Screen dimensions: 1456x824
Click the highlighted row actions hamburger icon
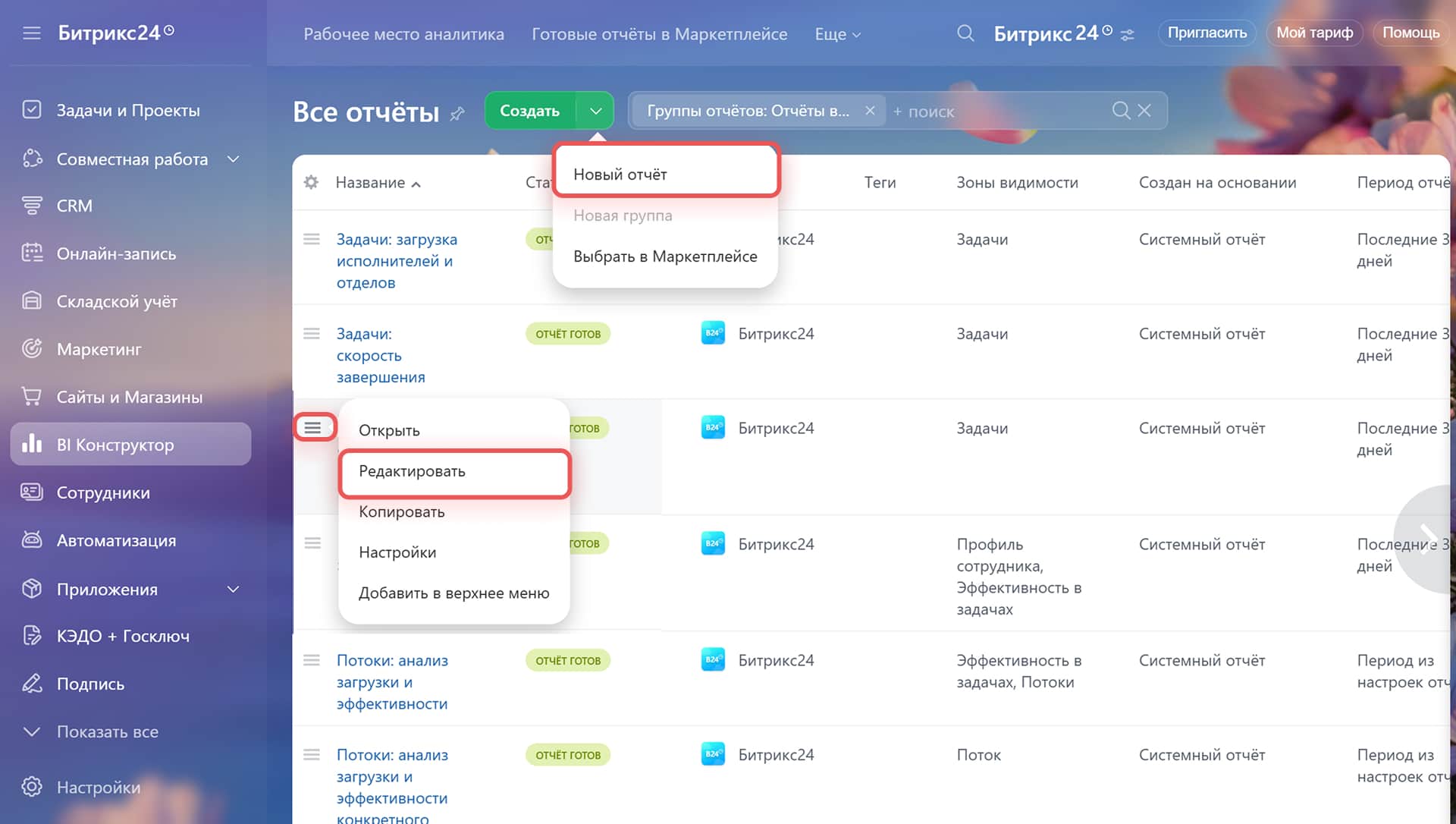[x=312, y=428]
